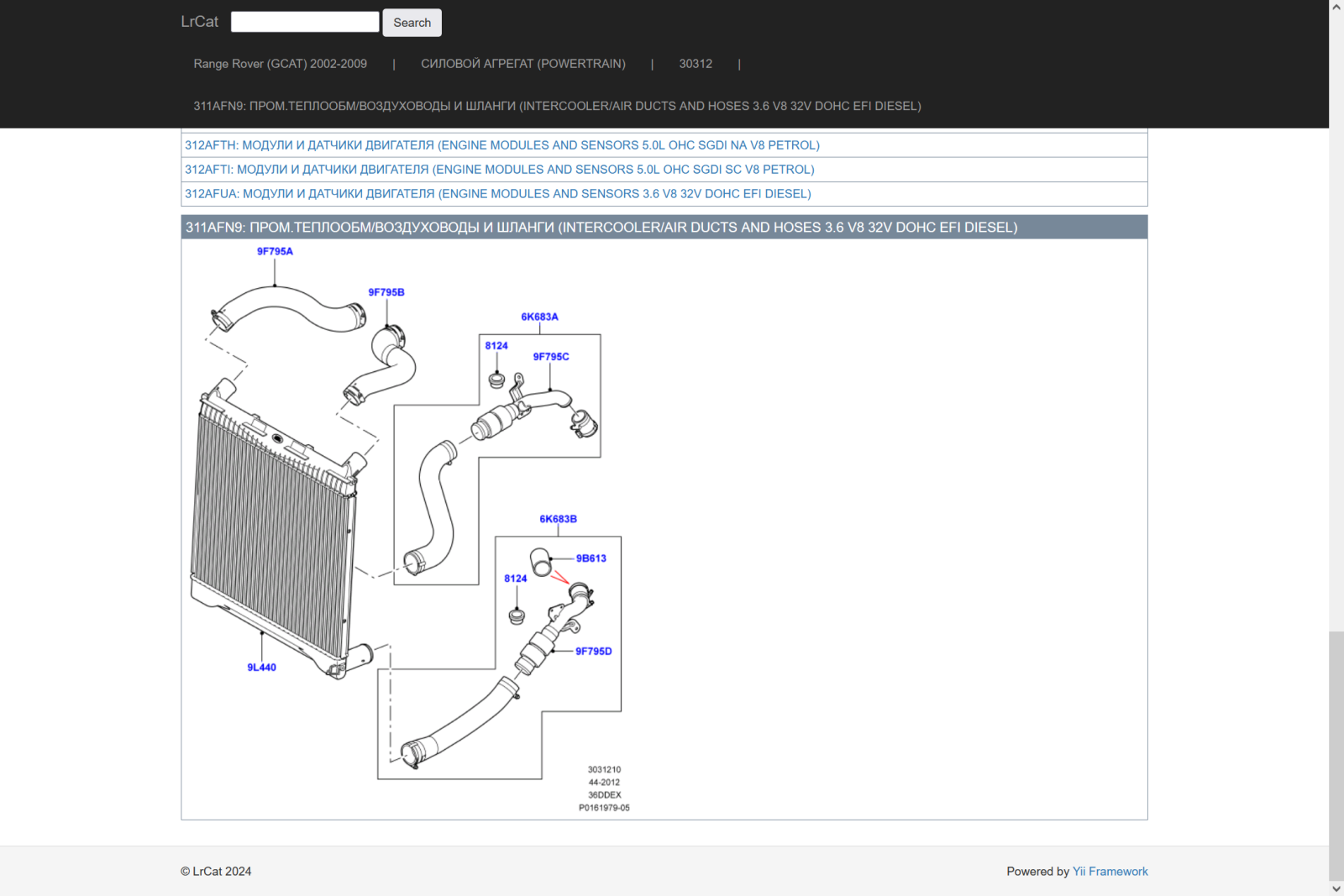
Task: Open 312AFTH engine modules NA V8 petrol link
Action: tap(502, 145)
